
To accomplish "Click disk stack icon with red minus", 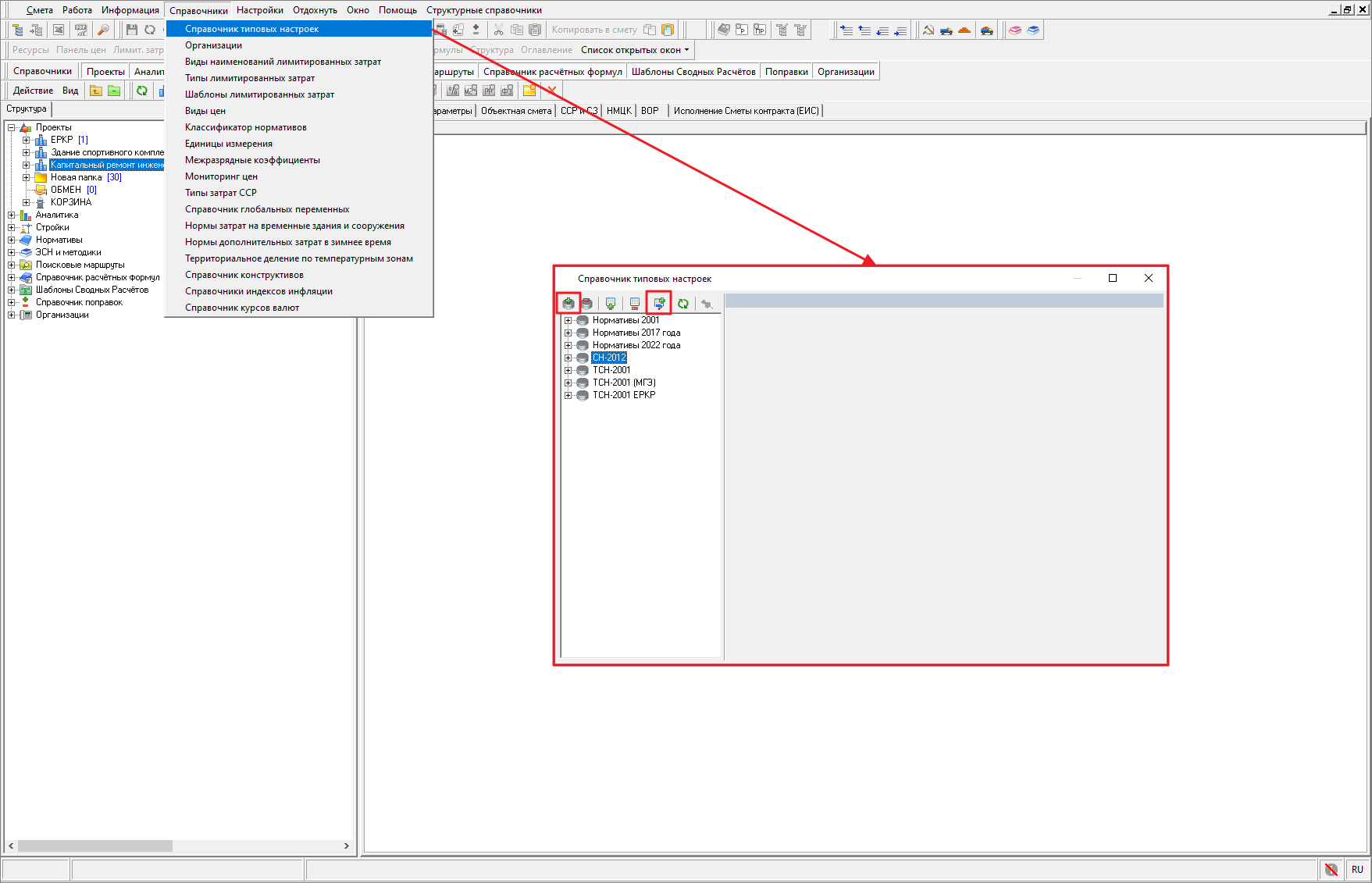I will (587, 304).
